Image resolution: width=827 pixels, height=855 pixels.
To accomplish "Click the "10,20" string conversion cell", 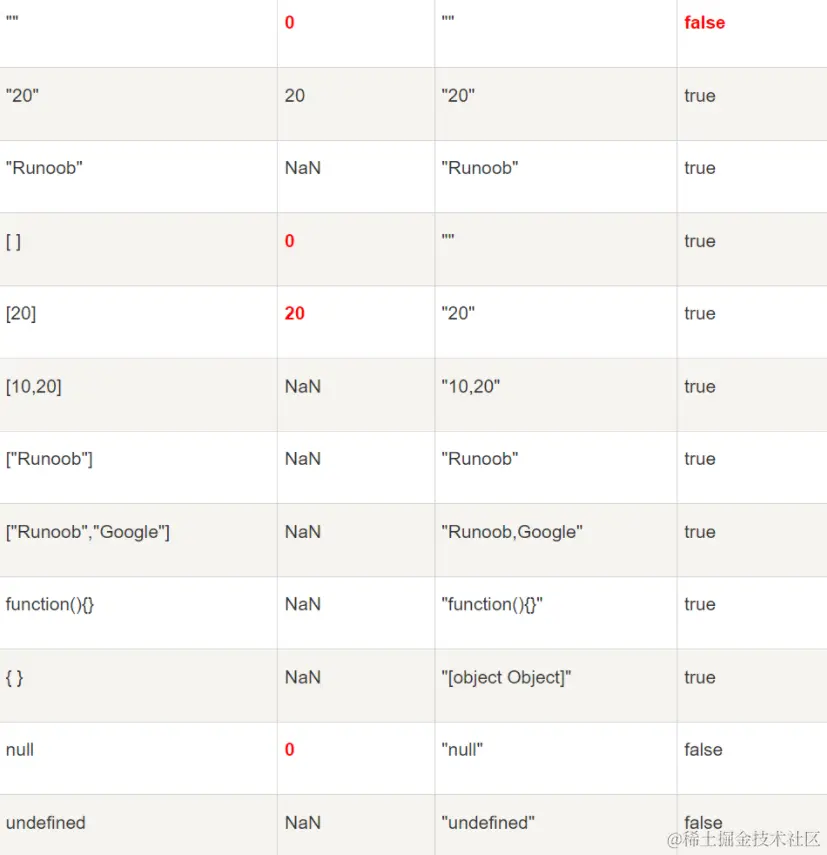I will point(470,387).
